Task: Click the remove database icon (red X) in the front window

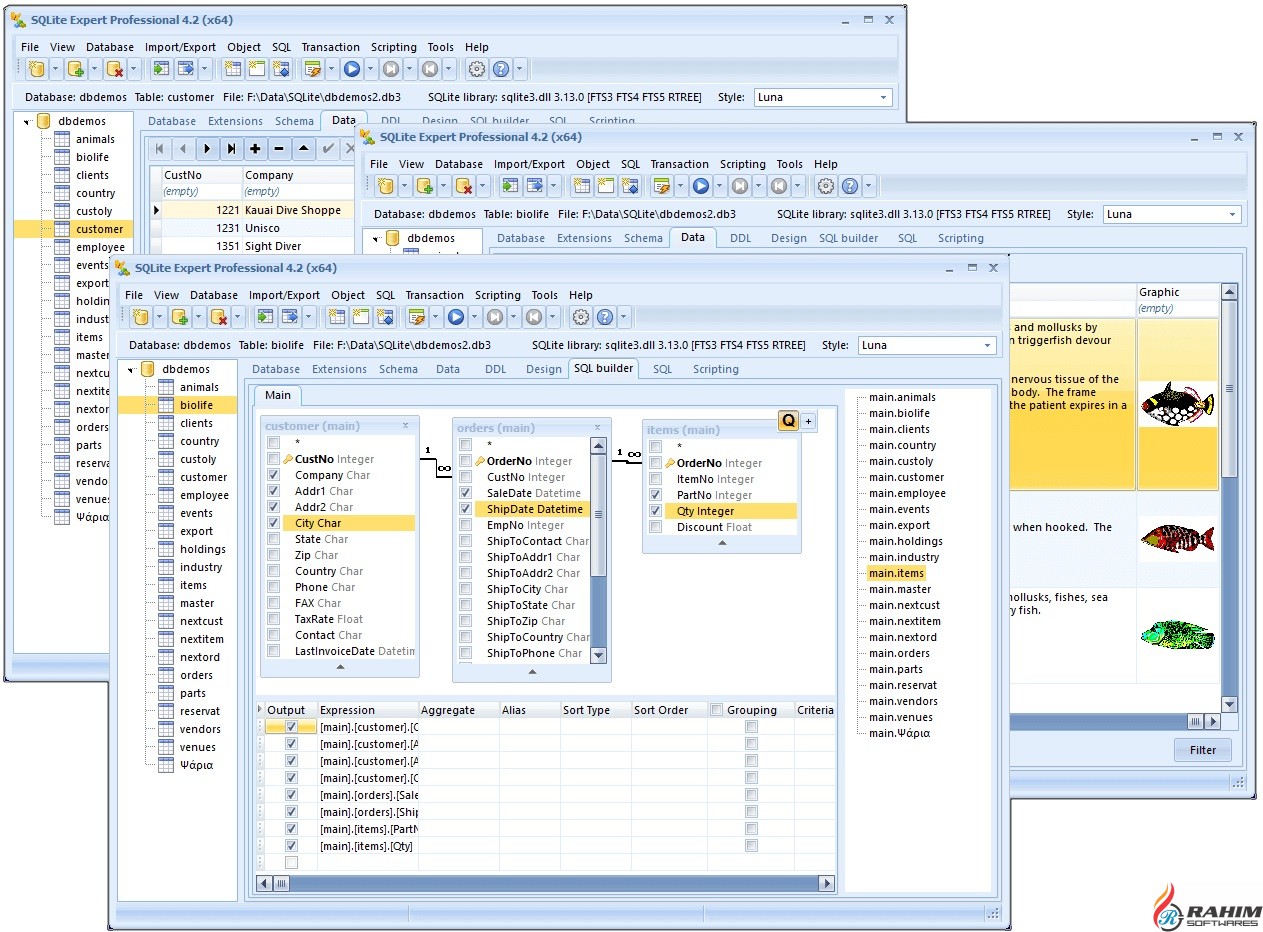Action: (219, 317)
